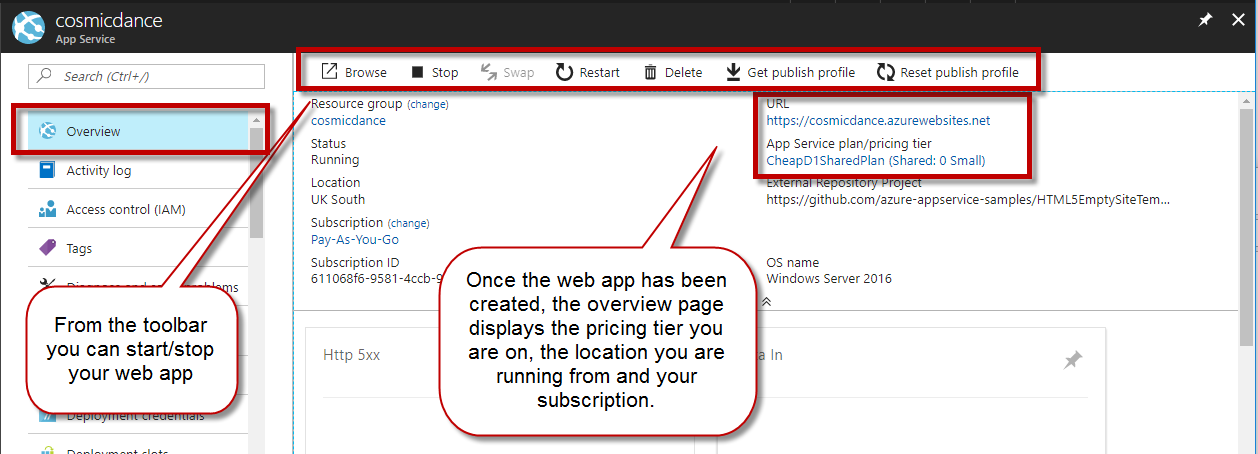Click the Browse external-link icon
The width and height of the screenshot is (1258, 454).
coord(328,72)
